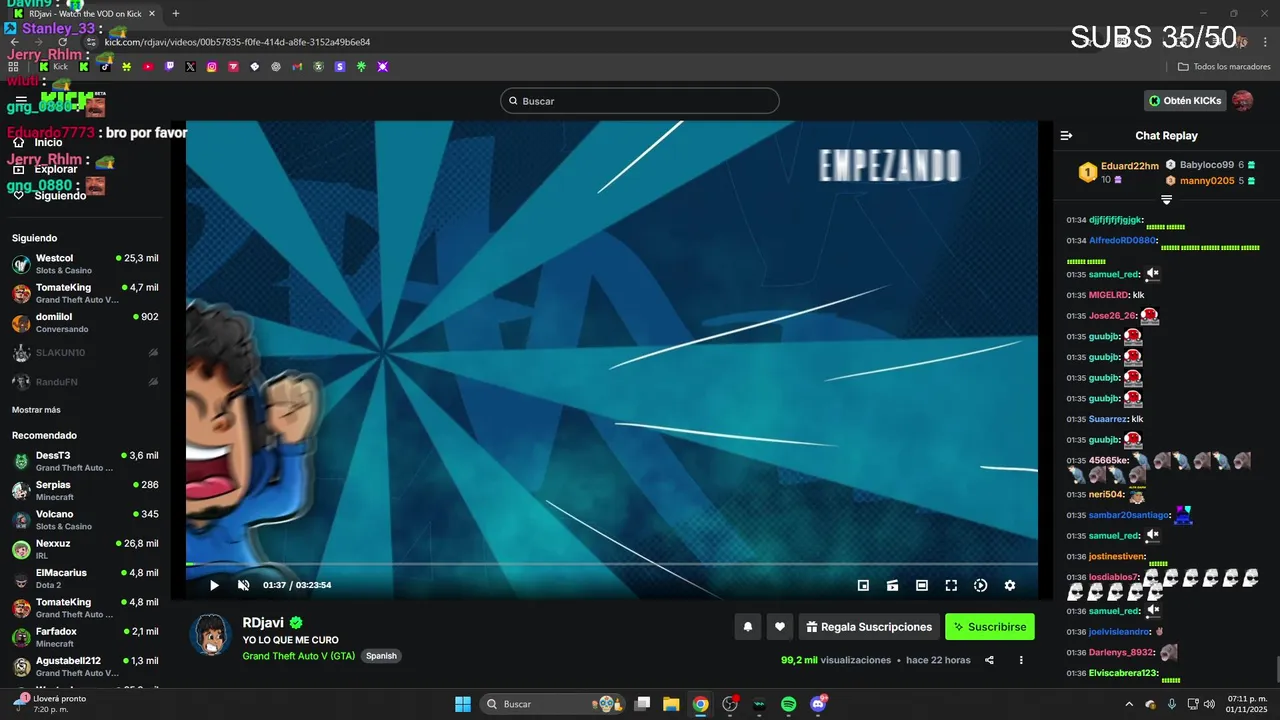Open the YouTube bookmark icon
Viewport: 1280px width, 720px height.
click(x=148, y=67)
